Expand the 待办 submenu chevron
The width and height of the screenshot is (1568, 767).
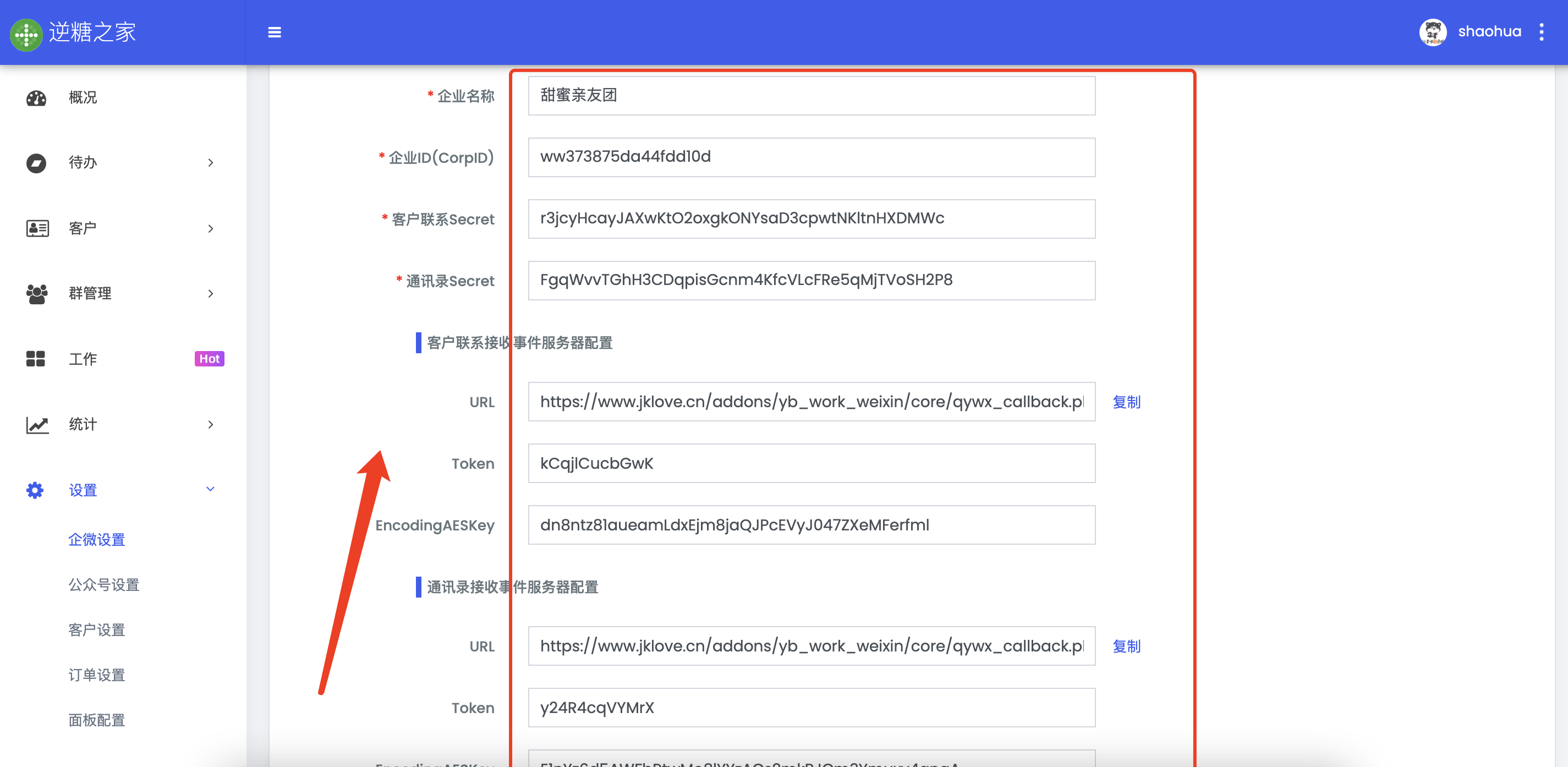tap(211, 163)
